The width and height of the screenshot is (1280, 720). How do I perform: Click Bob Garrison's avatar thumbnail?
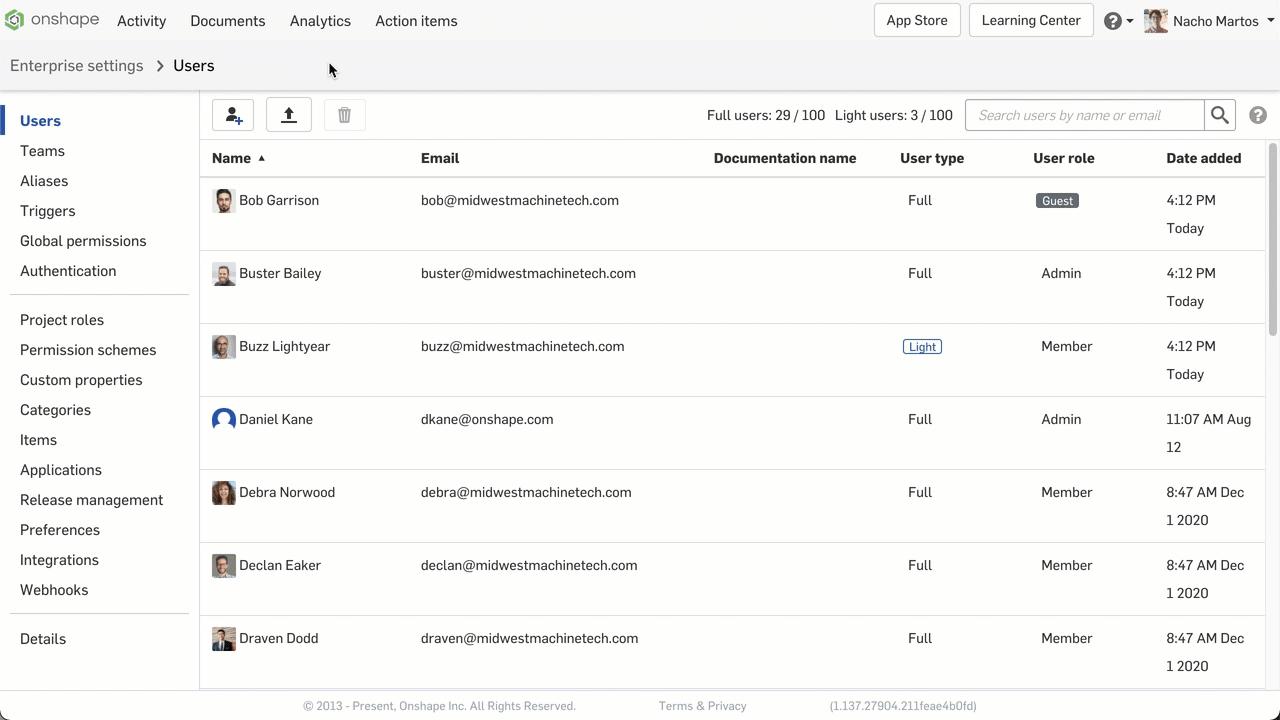click(224, 201)
